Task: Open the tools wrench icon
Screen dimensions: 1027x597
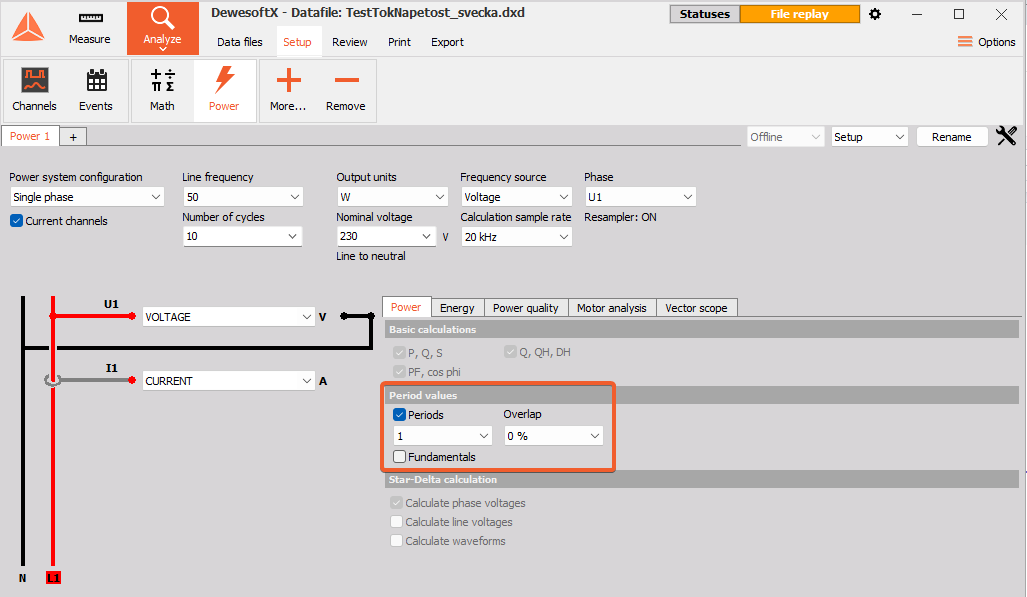Action: point(1006,136)
